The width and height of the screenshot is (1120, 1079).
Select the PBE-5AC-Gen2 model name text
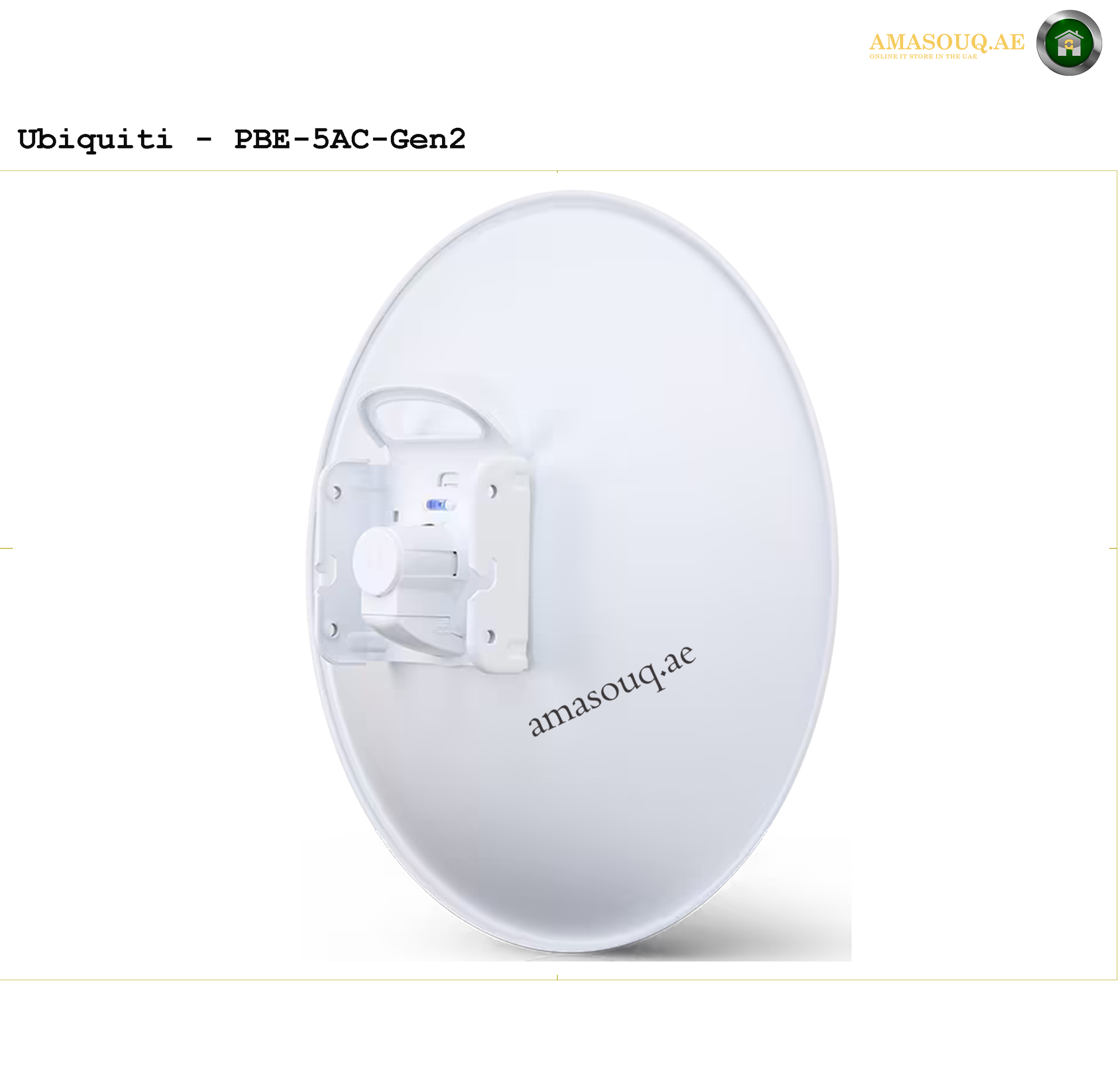click(349, 139)
